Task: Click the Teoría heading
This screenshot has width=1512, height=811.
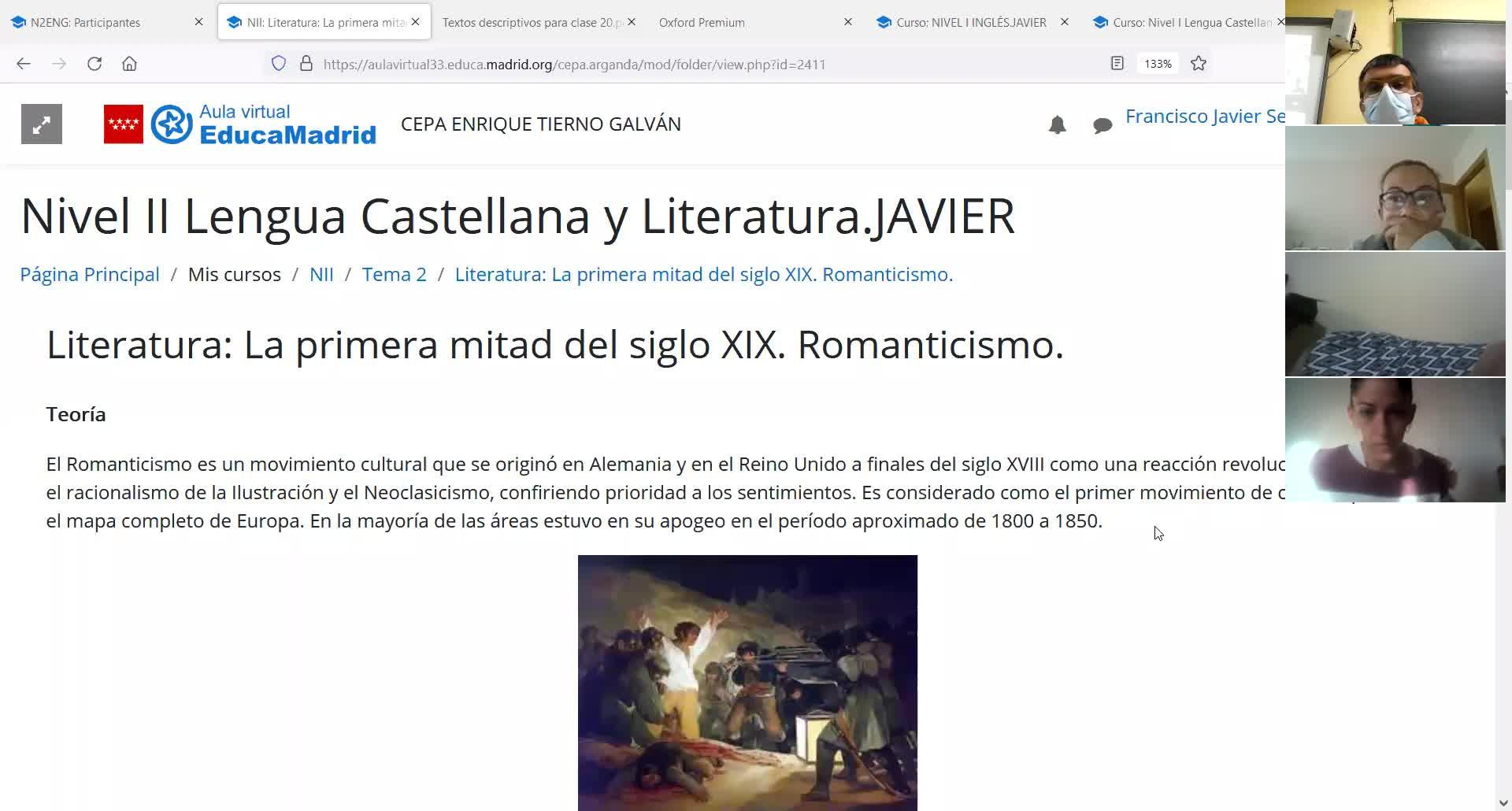Action: [76, 414]
